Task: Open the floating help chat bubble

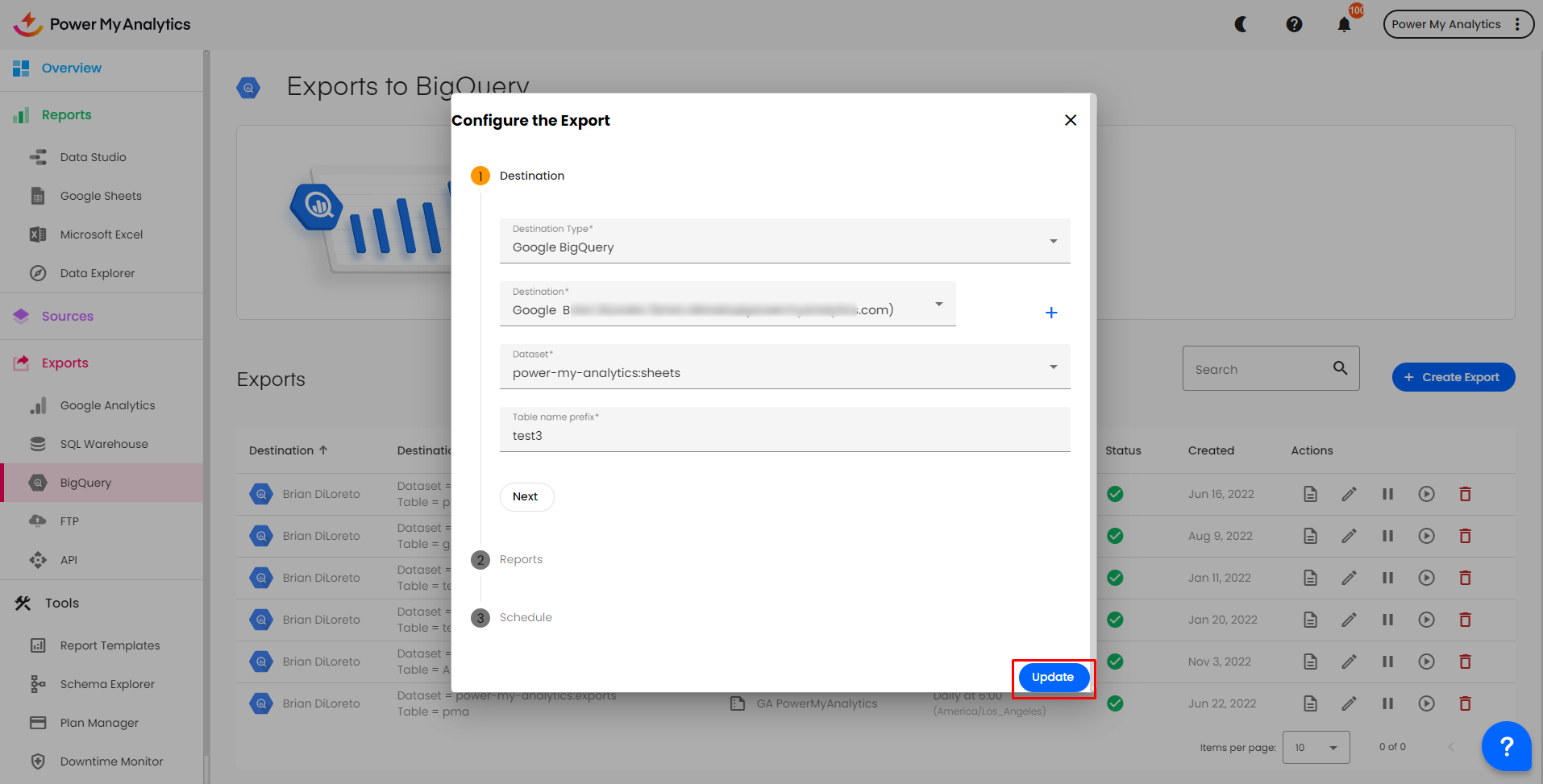Action: tap(1505, 746)
